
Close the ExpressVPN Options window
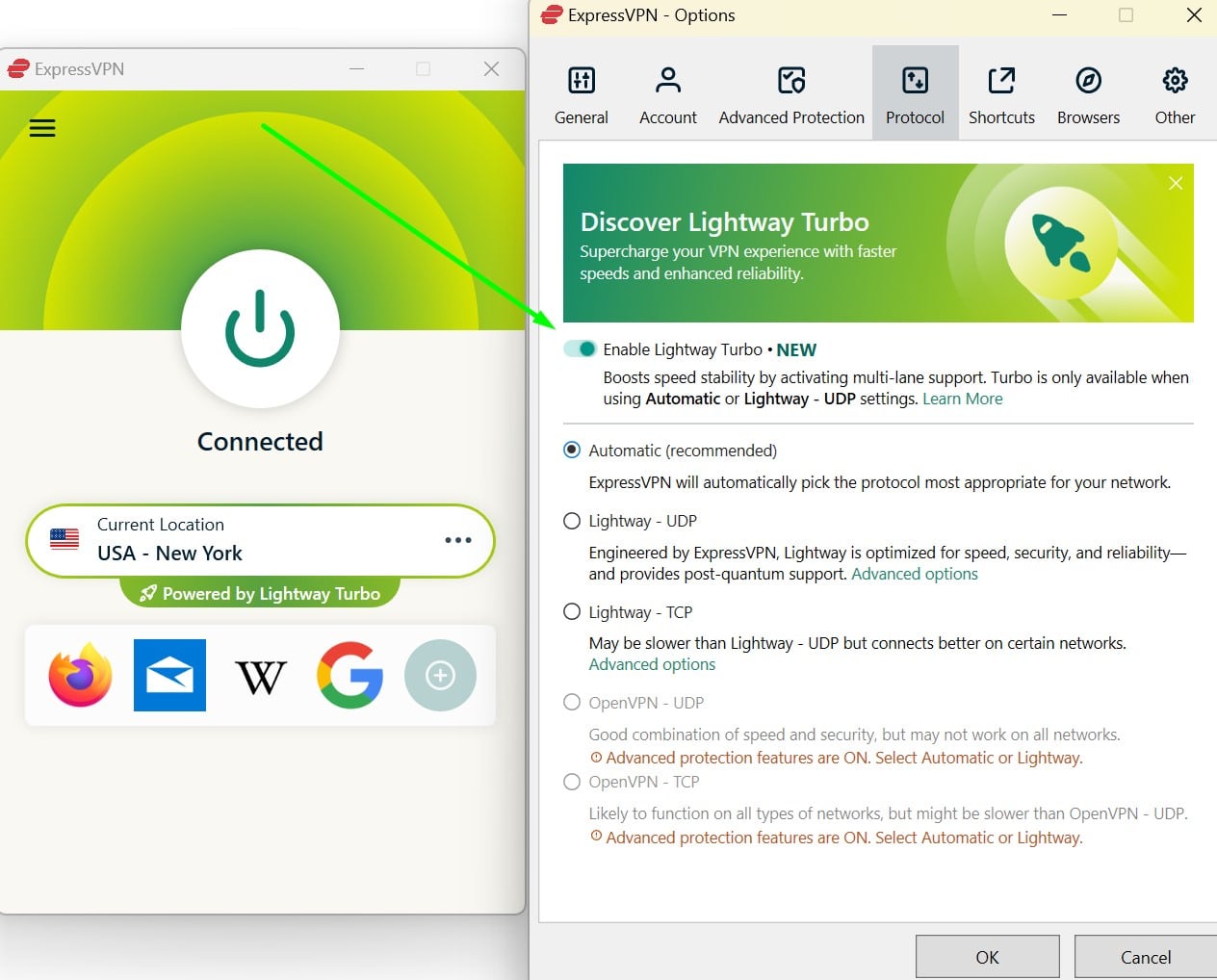(1194, 14)
